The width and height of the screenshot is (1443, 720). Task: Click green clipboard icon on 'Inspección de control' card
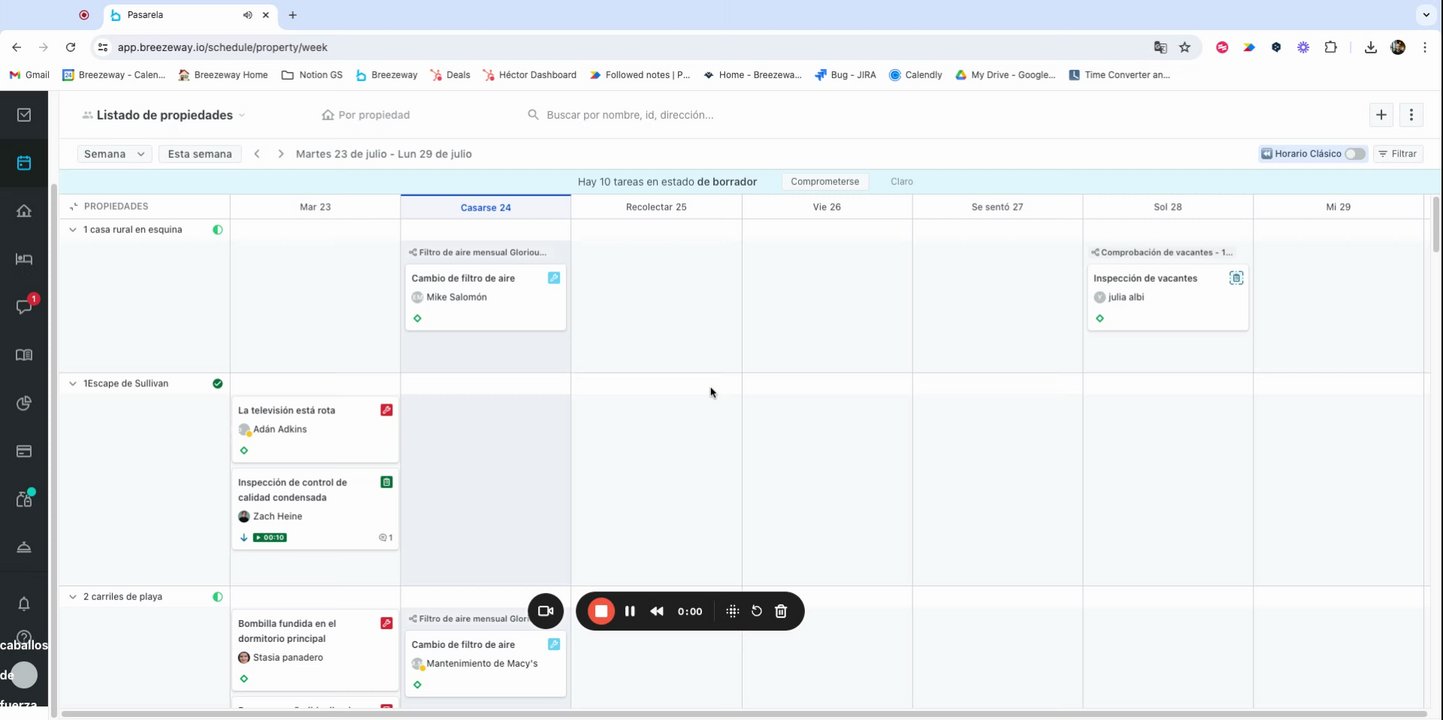(x=386, y=482)
